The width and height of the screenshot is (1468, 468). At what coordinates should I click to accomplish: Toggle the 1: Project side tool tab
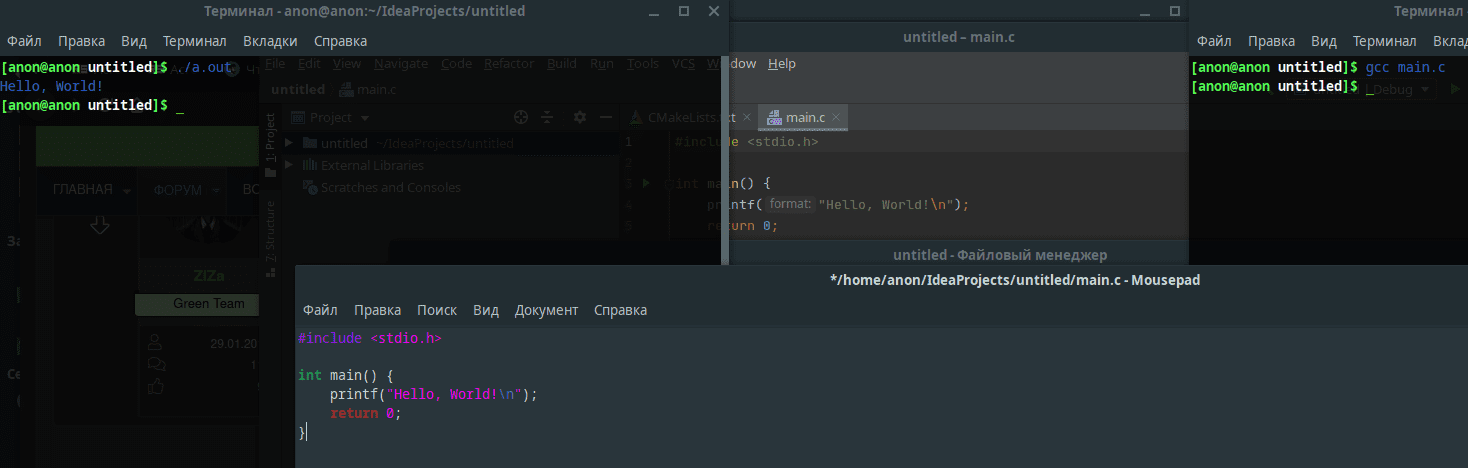click(268, 139)
